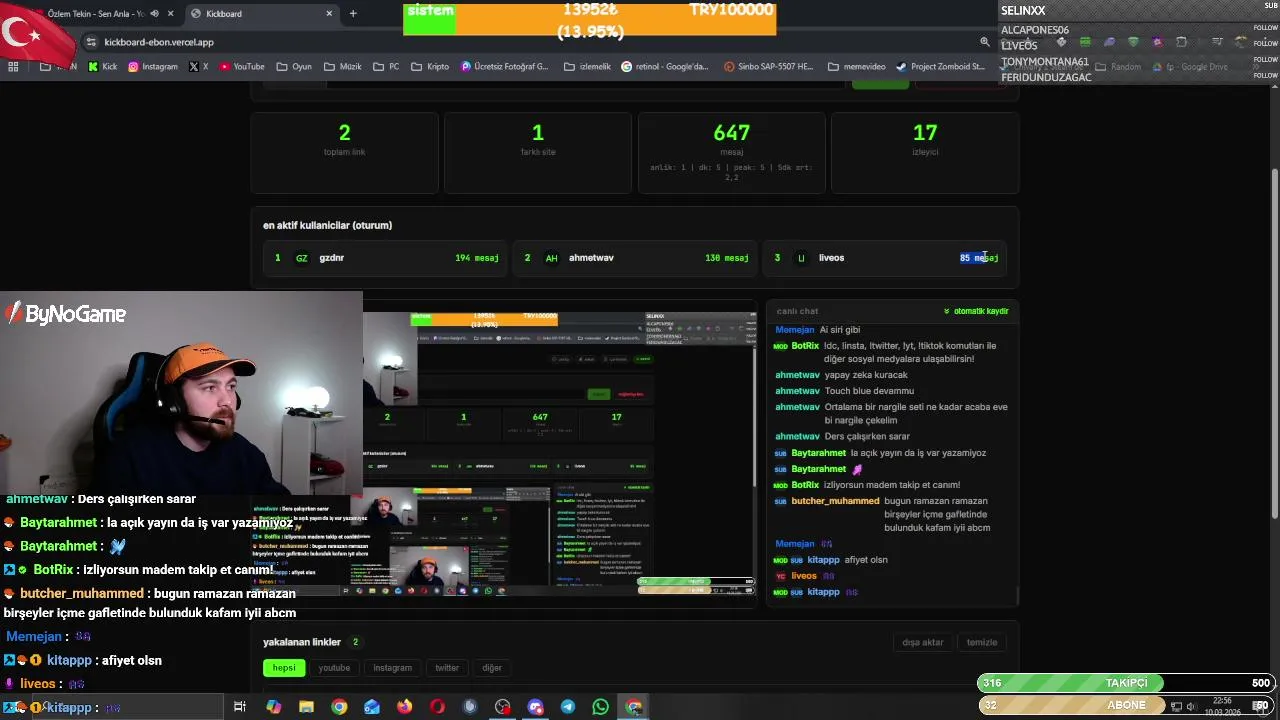Click butcher_muhammed in canlı chat panel
The height and width of the screenshot is (720, 1280).
click(835, 501)
